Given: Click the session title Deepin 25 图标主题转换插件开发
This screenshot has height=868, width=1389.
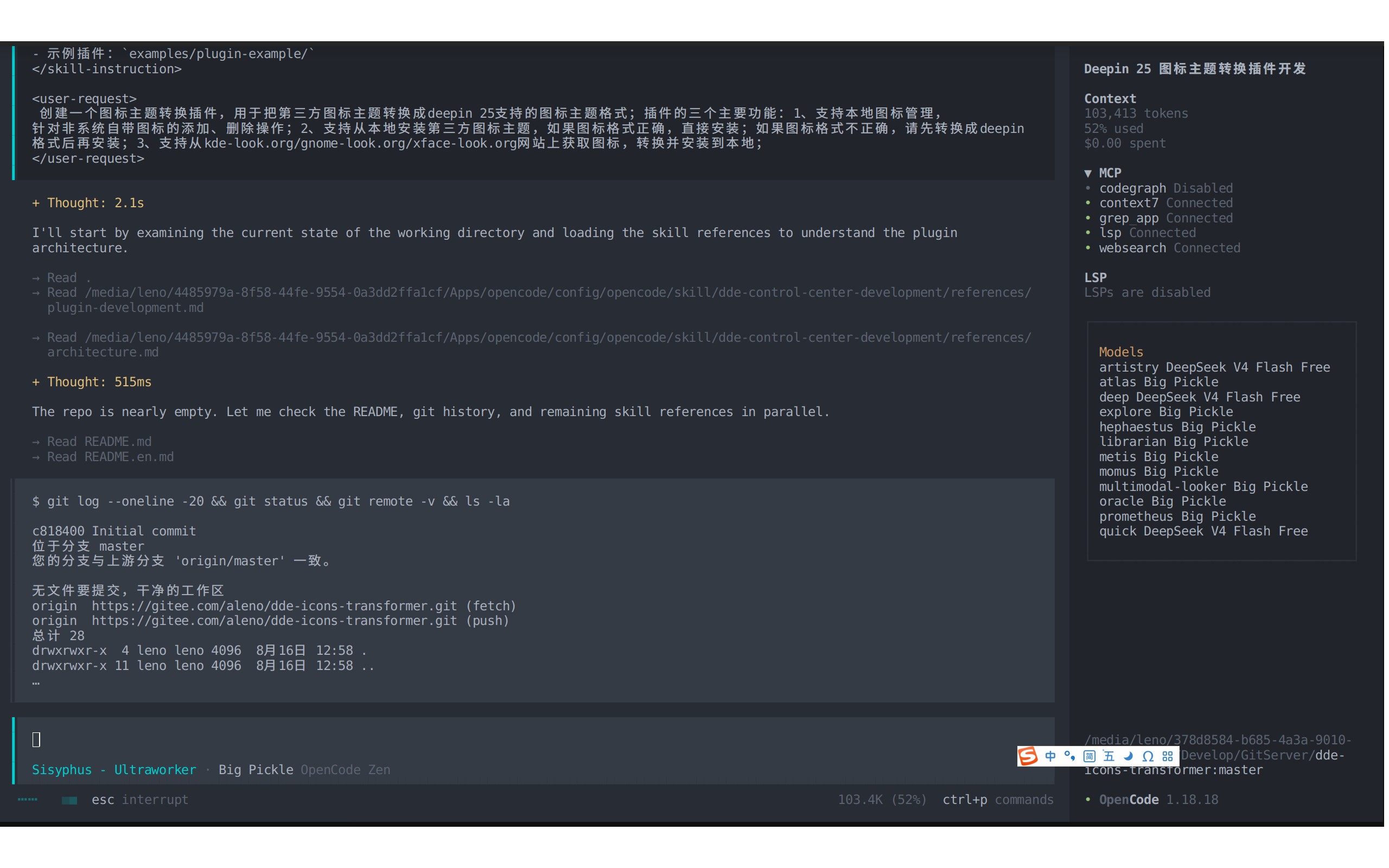Looking at the screenshot, I should [x=1194, y=69].
